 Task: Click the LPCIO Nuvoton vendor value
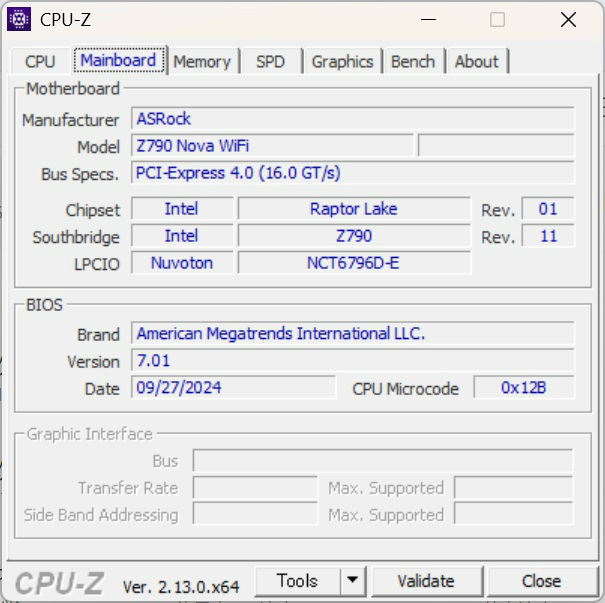(182, 263)
